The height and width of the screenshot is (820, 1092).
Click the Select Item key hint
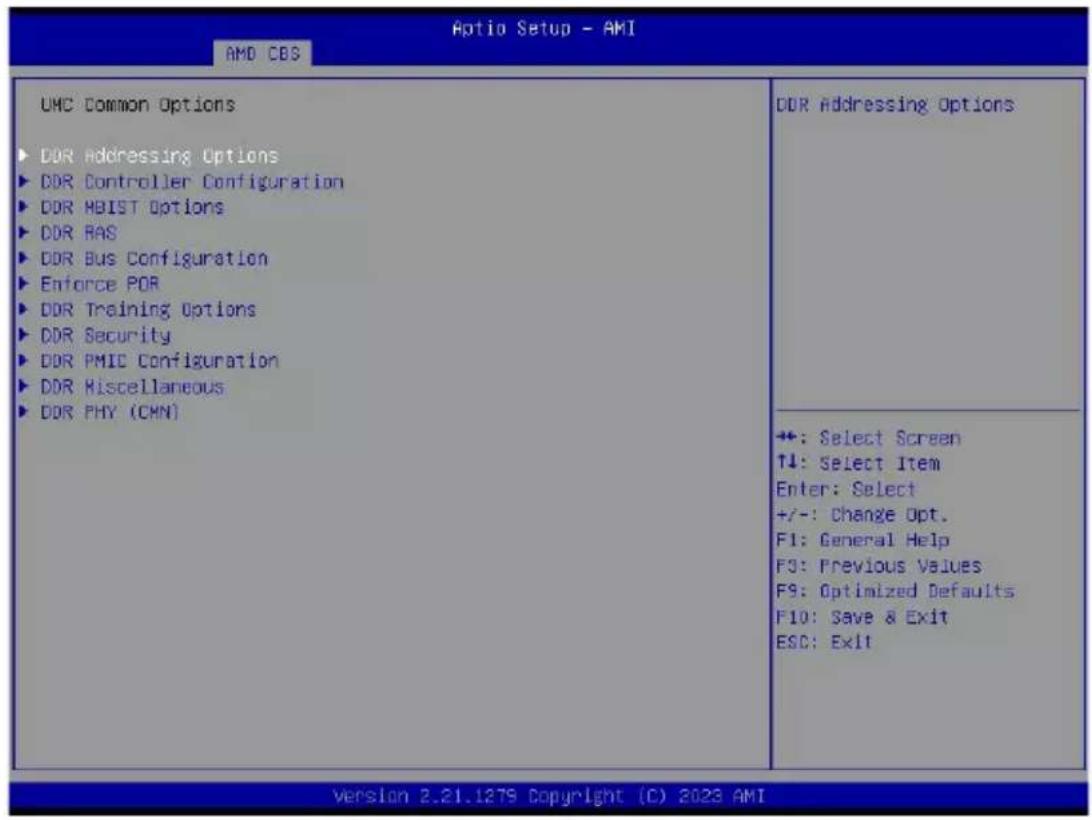click(858, 463)
